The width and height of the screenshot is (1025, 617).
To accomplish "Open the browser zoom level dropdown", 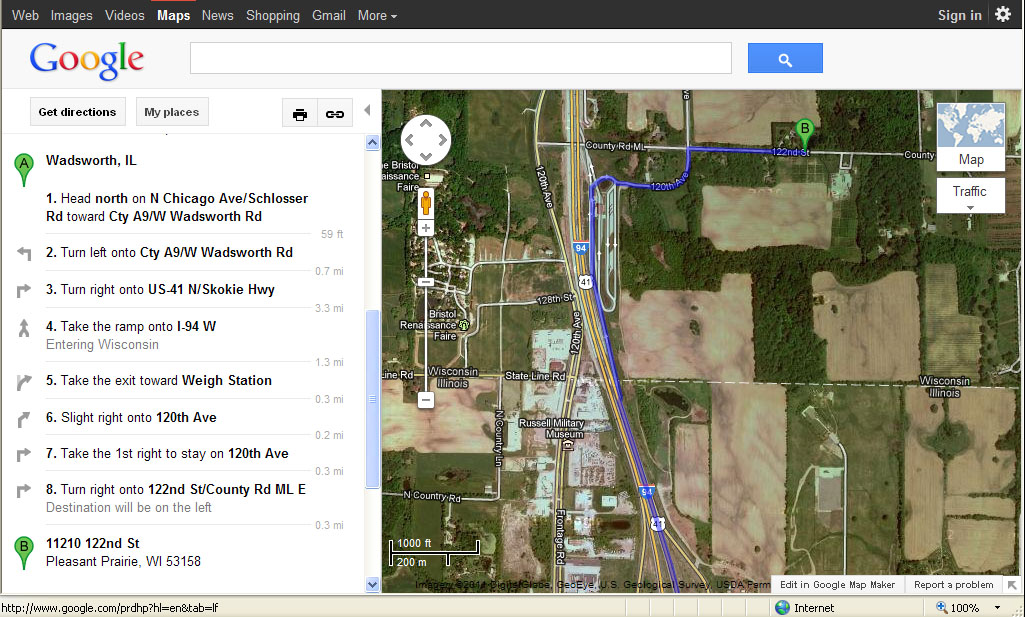I will pyautogui.click(x=998, y=608).
